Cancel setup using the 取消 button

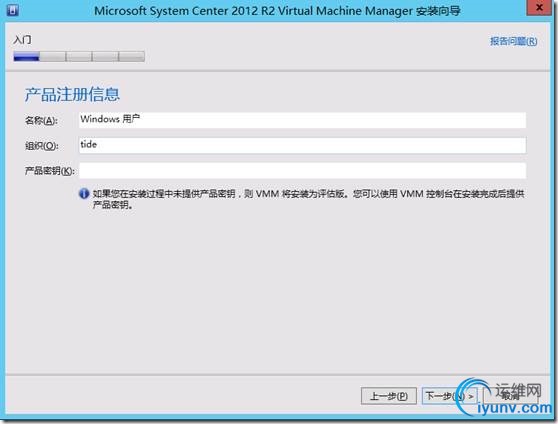pos(510,396)
